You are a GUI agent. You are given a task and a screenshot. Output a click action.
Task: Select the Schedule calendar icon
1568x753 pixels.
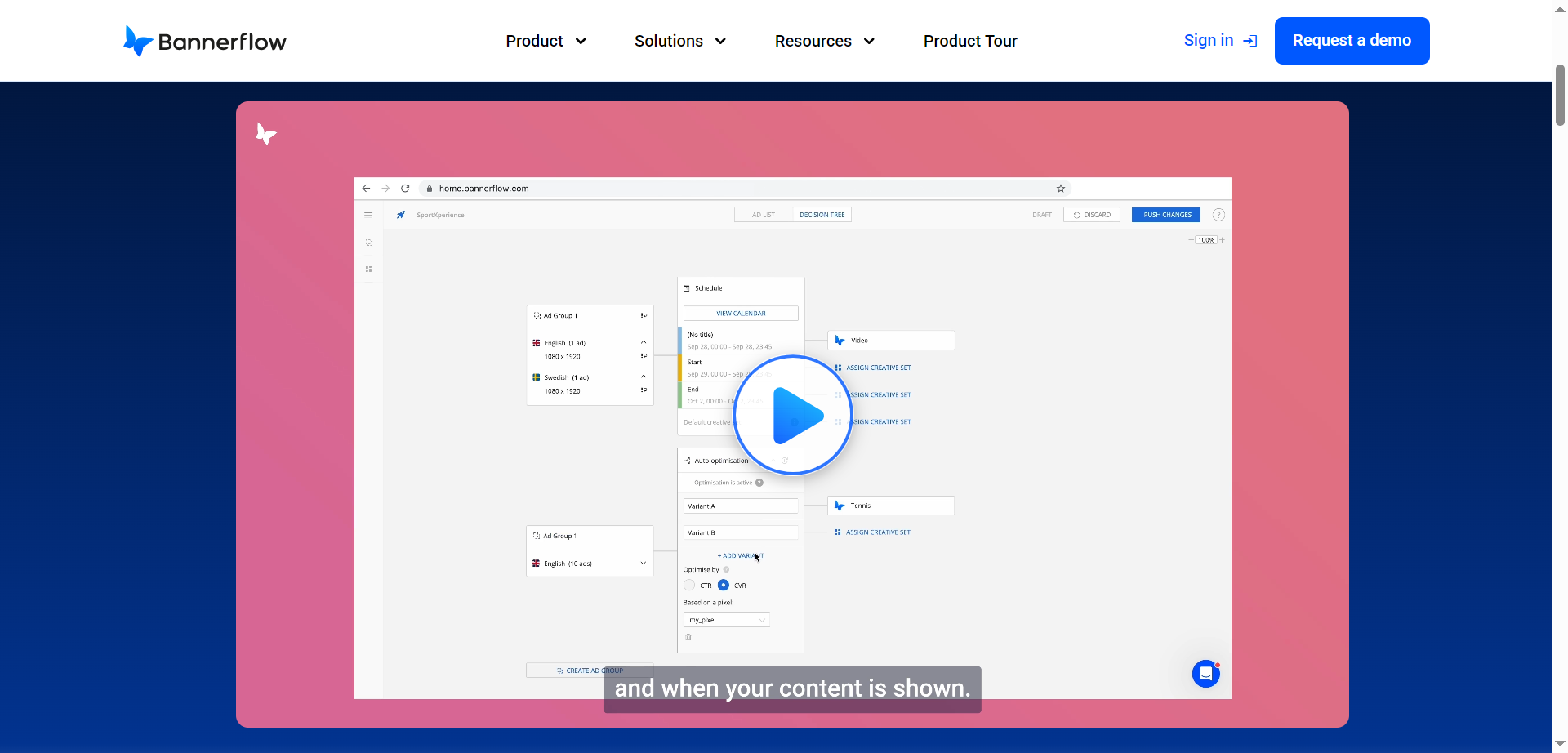point(688,287)
